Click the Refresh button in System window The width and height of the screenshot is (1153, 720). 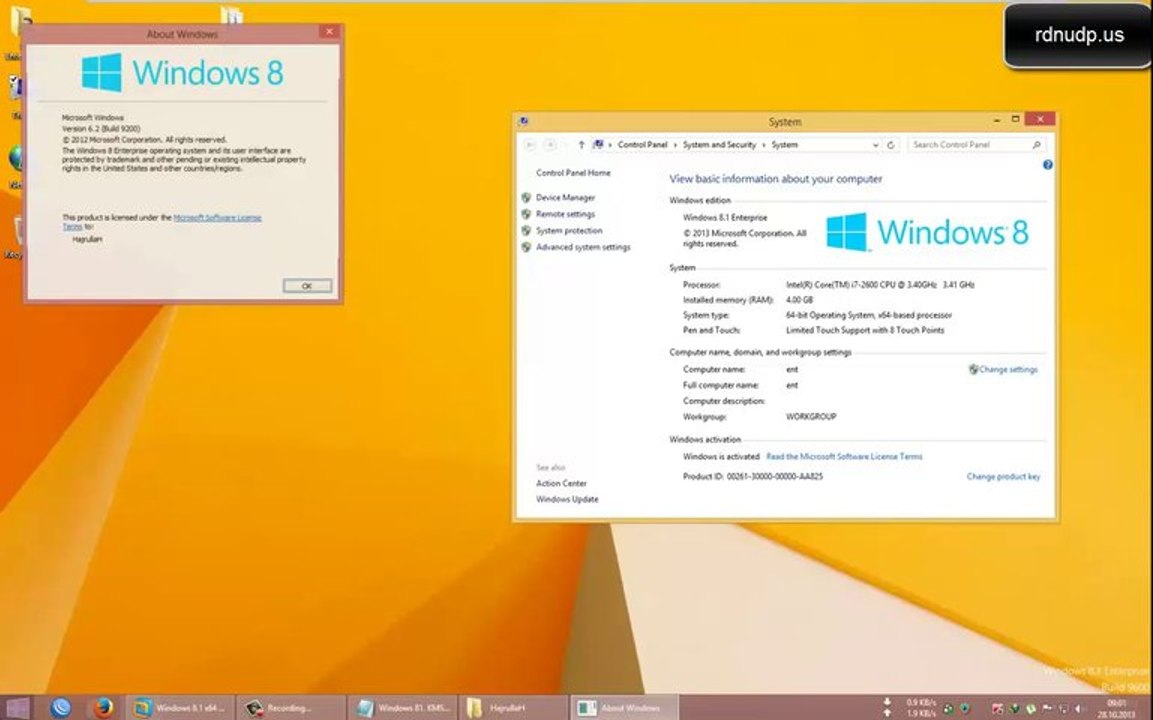pyautogui.click(x=890, y=145)
